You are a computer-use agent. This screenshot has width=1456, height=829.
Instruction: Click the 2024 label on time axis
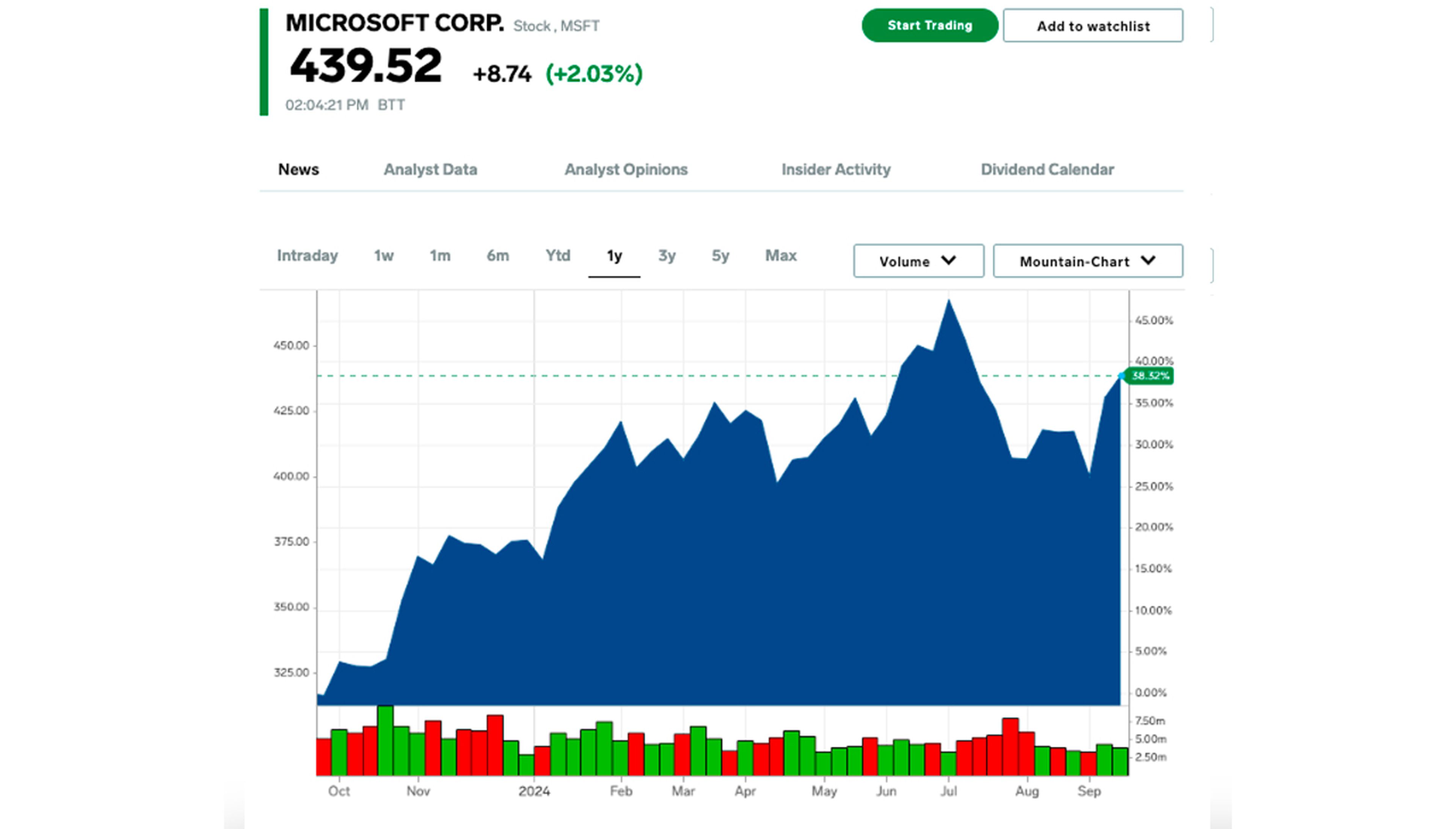point(533,791)
